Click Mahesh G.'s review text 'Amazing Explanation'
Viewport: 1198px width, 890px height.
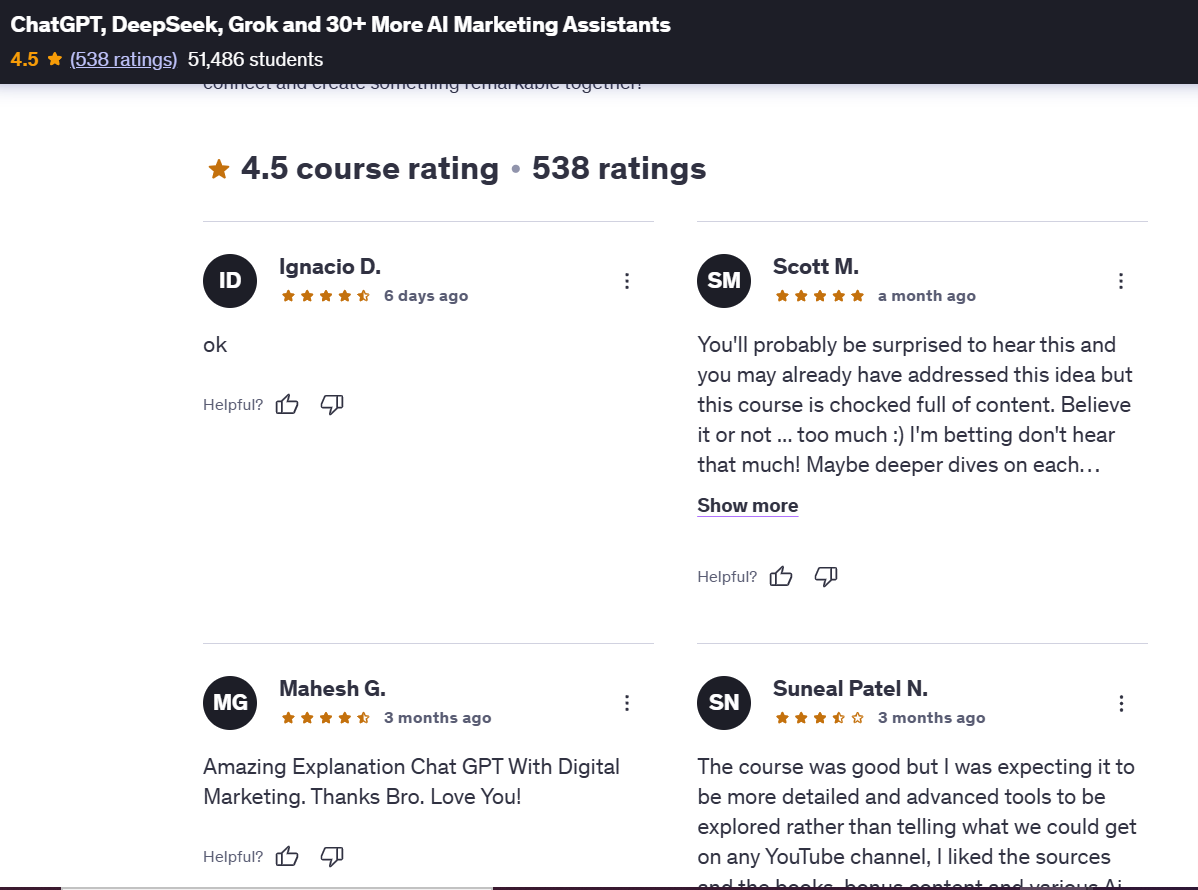(411, 782)
